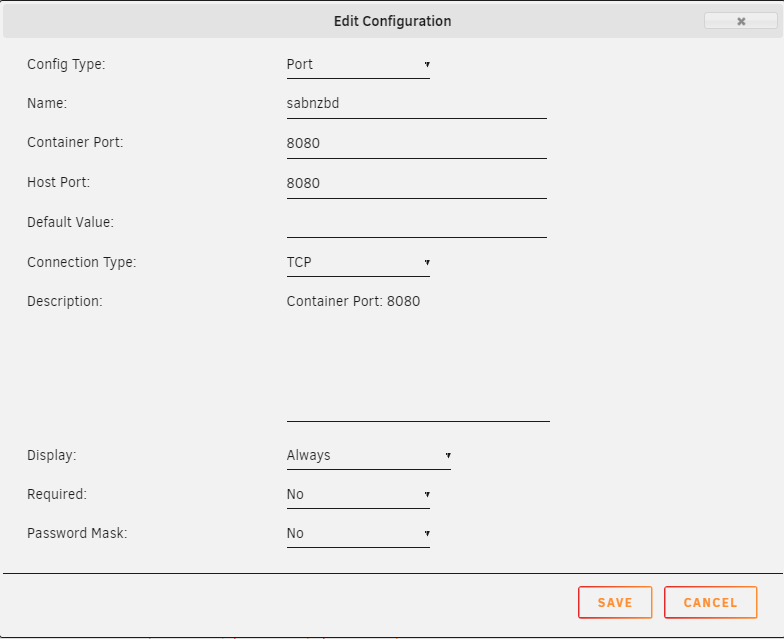Click the Config Type label
784x639 pixels.
(x=66, y=64)
